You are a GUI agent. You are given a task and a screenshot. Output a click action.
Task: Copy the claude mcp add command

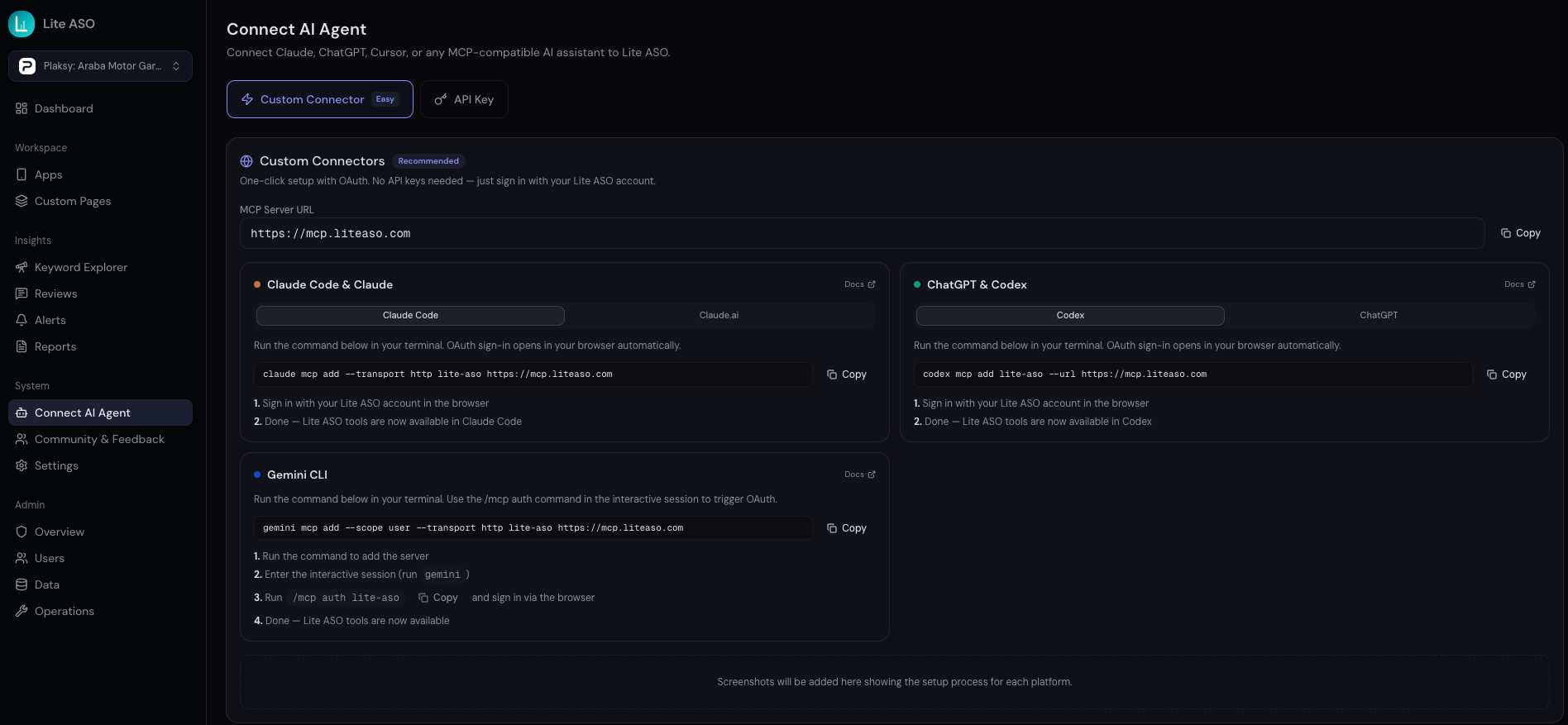click(846, 374)
